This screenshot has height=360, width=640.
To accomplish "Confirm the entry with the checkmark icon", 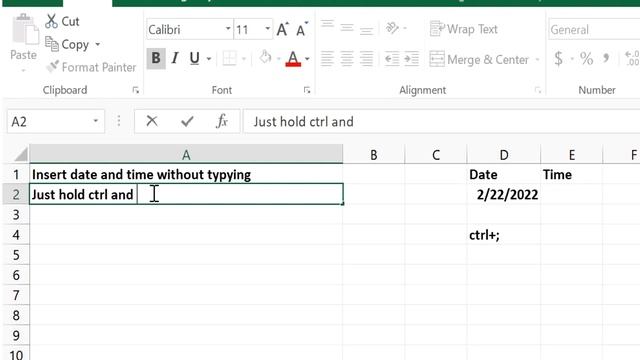I will [x=187, y=121].
